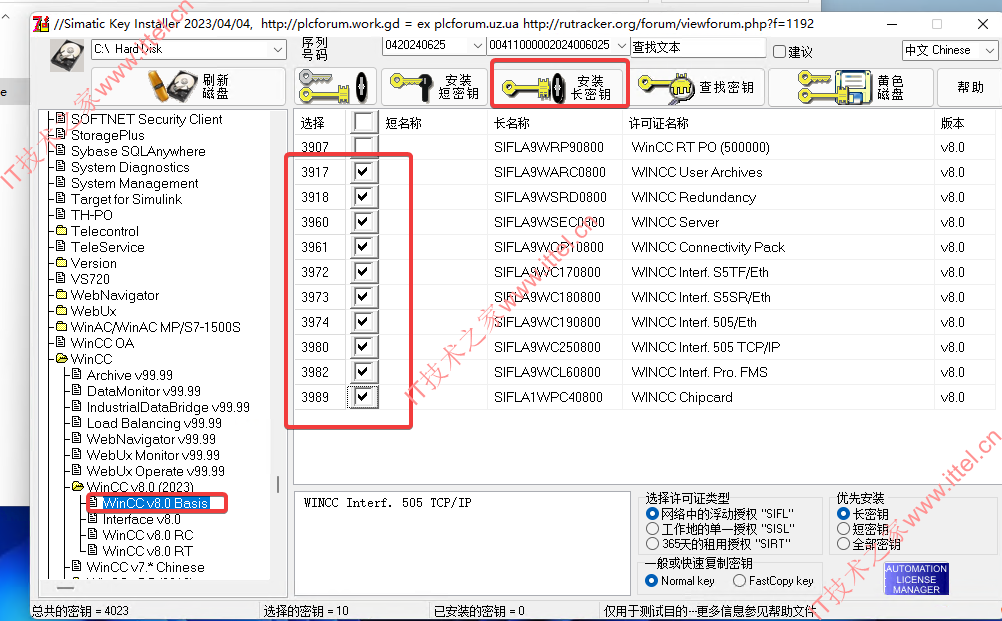Select WinCC OA in the tree
The image size is (1002, 621).
[x=102, y=343]
